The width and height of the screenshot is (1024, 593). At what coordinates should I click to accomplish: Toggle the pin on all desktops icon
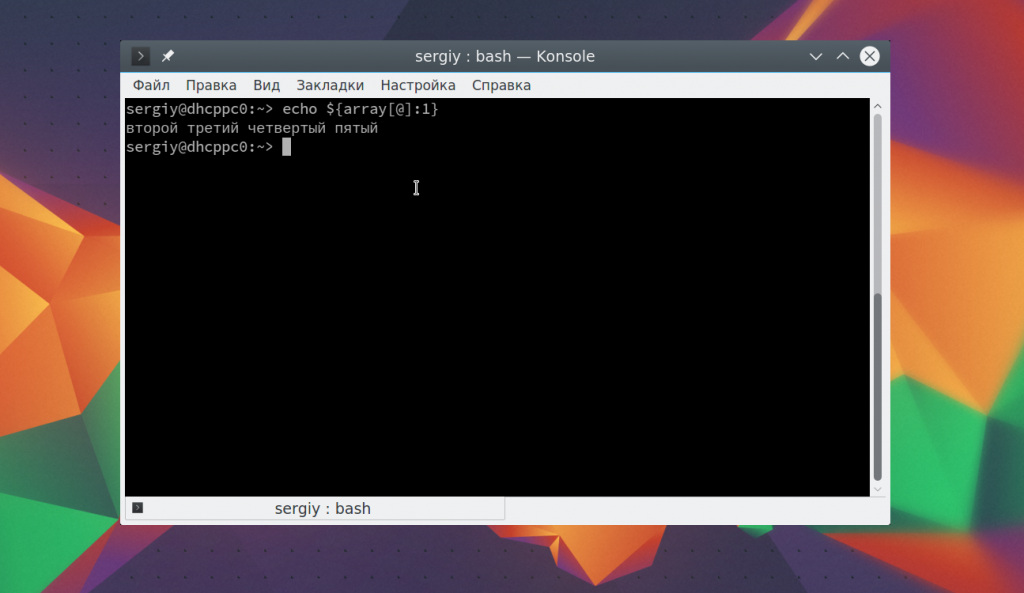tap(168, 56)
